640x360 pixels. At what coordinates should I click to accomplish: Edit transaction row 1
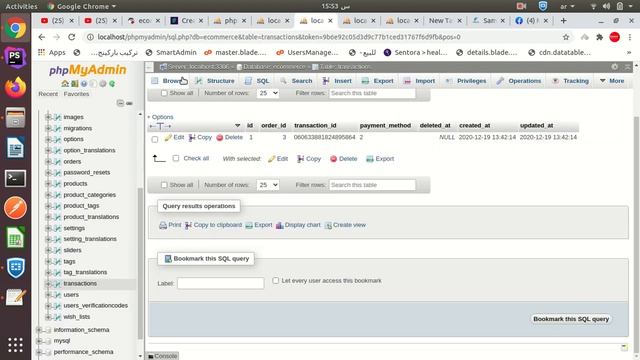174,138
